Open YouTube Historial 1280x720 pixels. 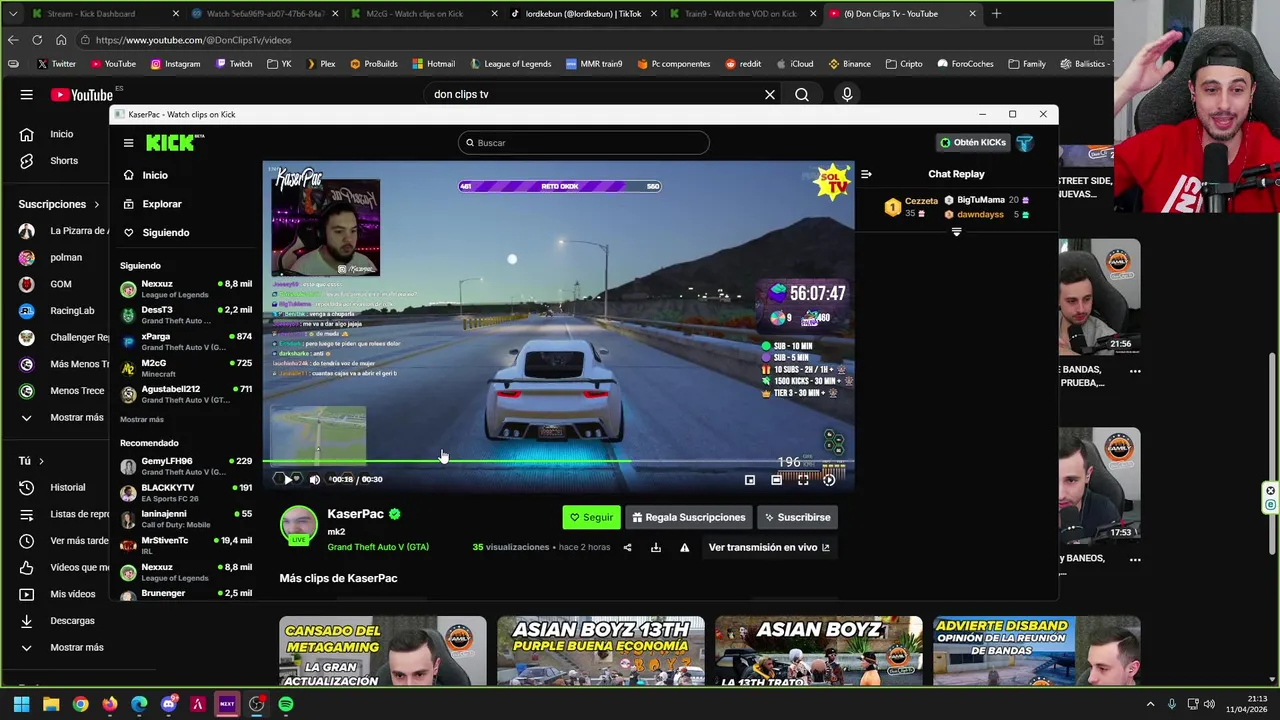(56, 488)
